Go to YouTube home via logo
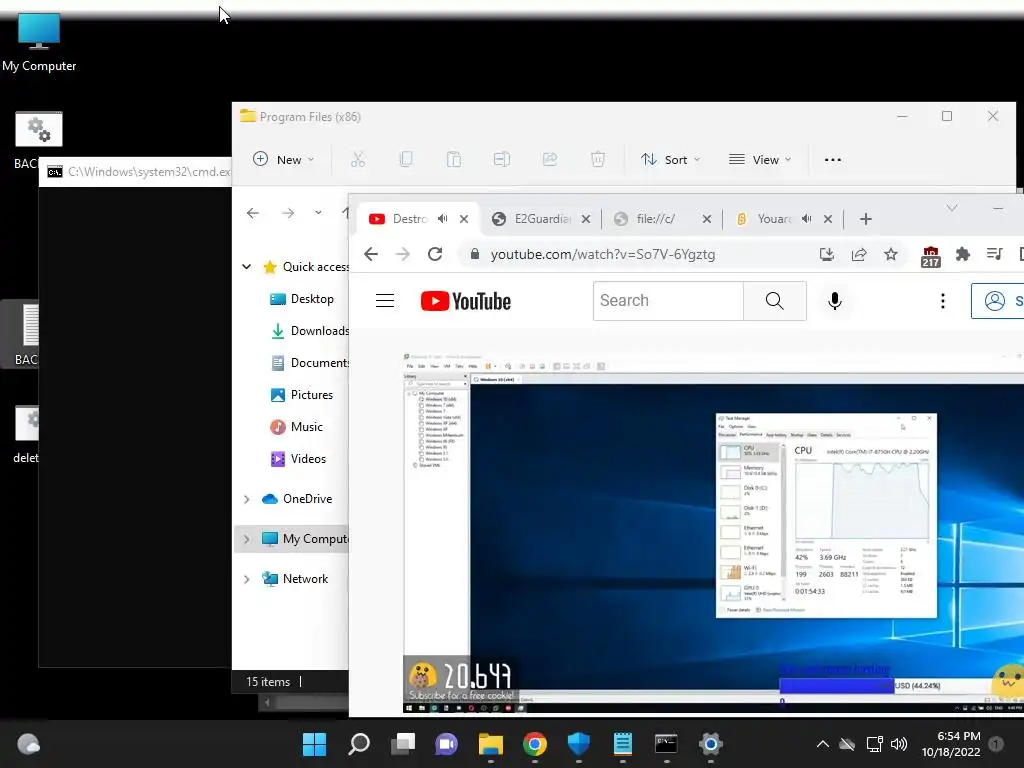 click(x=466, y=301)
